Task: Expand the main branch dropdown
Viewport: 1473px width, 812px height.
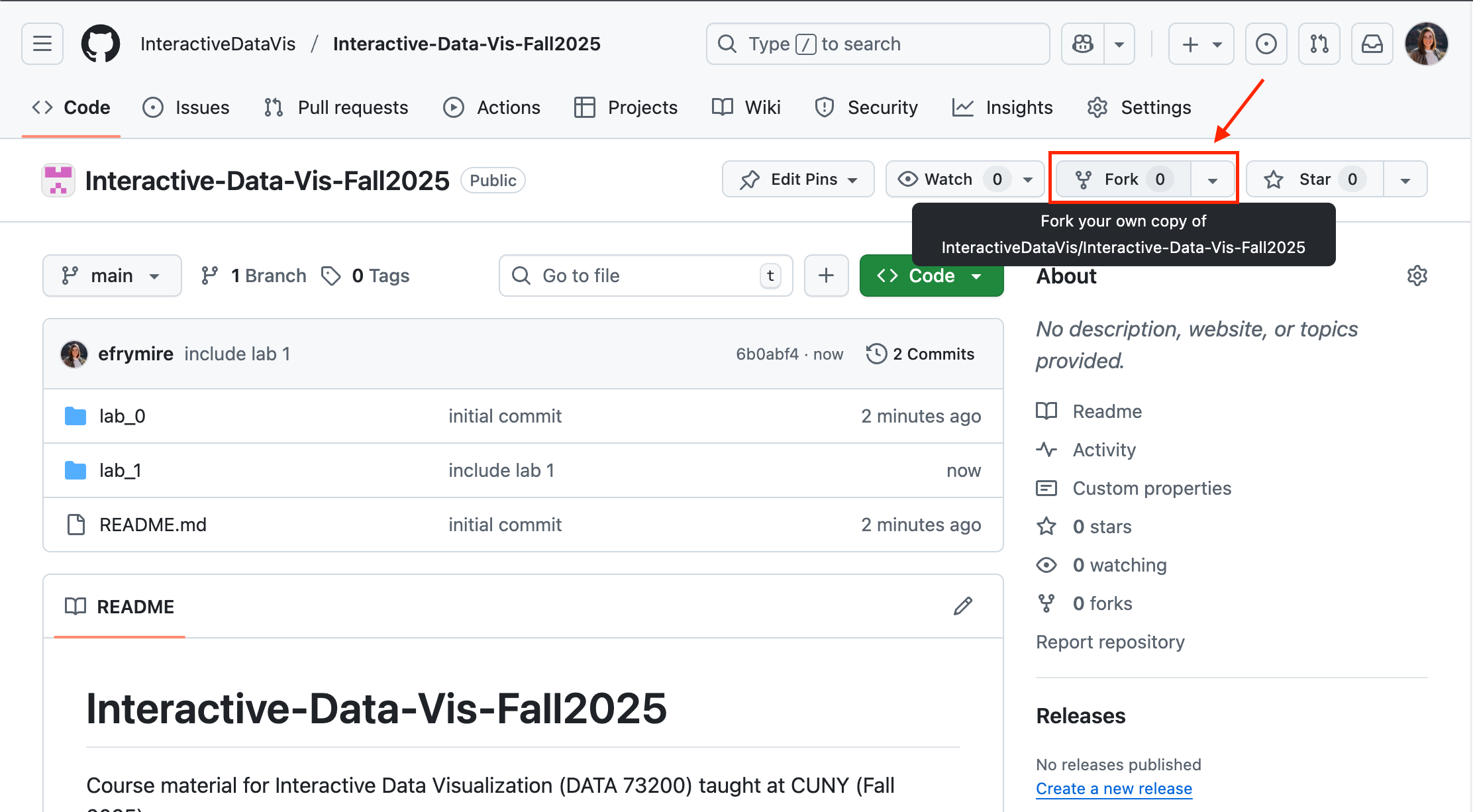Action: click(x=112, y=276)
